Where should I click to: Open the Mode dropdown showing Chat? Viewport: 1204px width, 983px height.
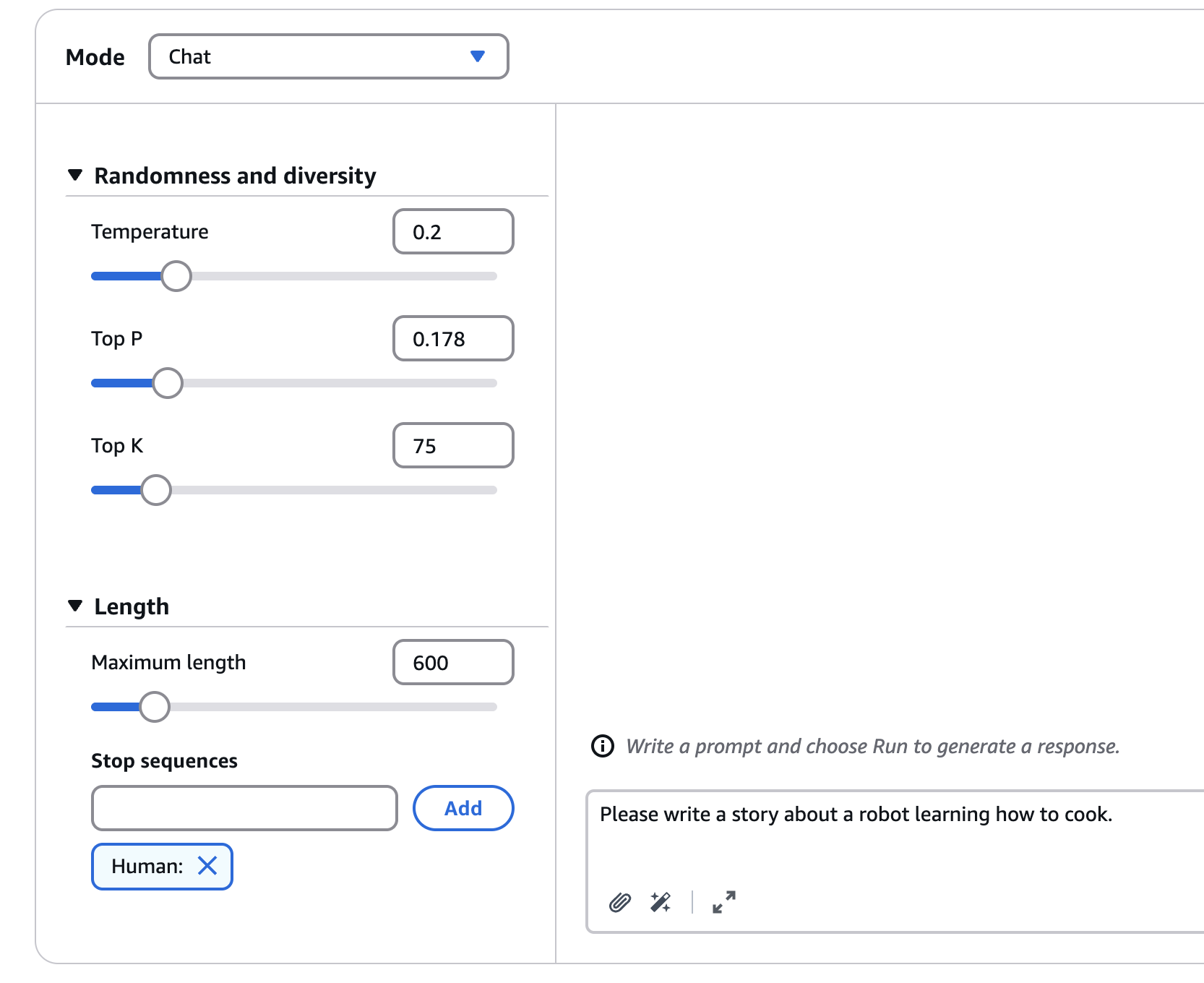(x=329, y=56)
